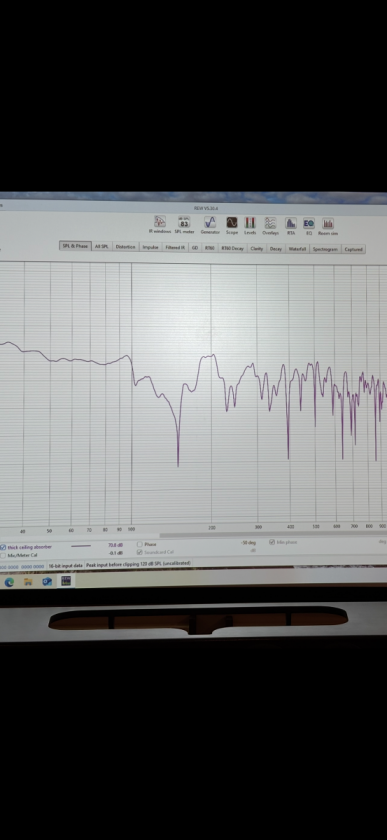
Task: Open the RTA analyzer
Action: coord(291,225)
